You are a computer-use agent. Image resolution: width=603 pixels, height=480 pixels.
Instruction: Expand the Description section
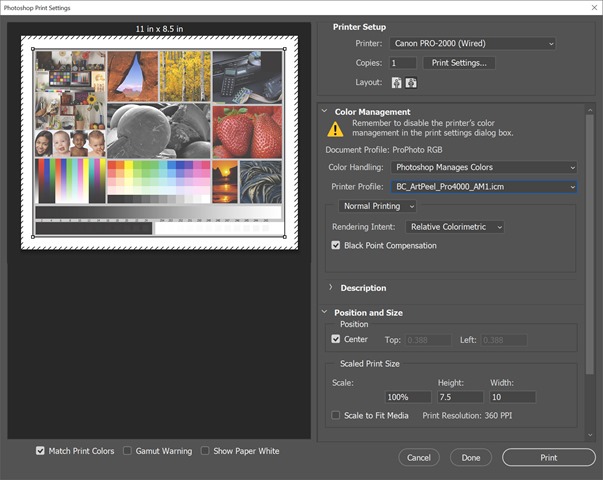coord(331,288)
